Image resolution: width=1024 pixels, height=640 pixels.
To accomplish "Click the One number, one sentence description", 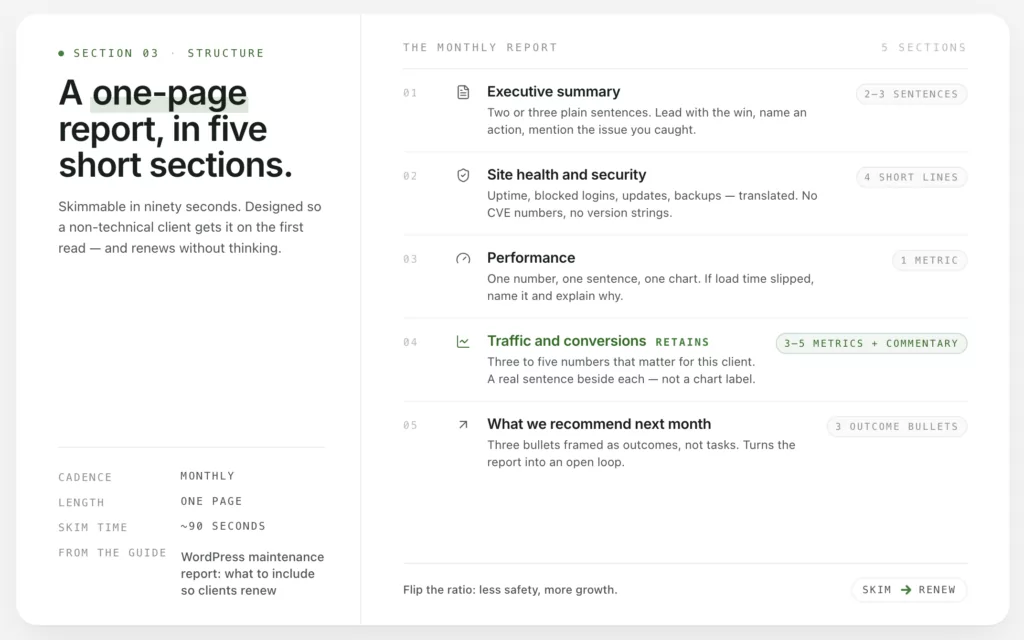I will (x=650, y=287).
